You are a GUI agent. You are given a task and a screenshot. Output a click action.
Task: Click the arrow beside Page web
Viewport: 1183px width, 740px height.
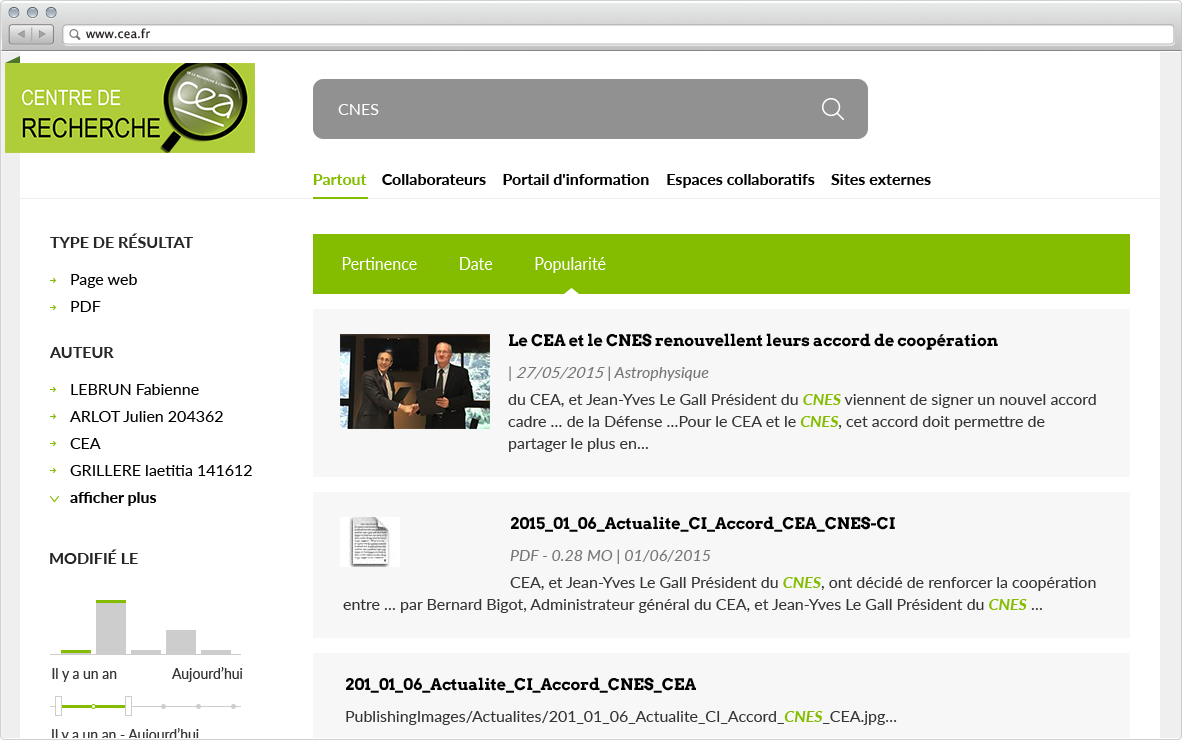[54, 281]
